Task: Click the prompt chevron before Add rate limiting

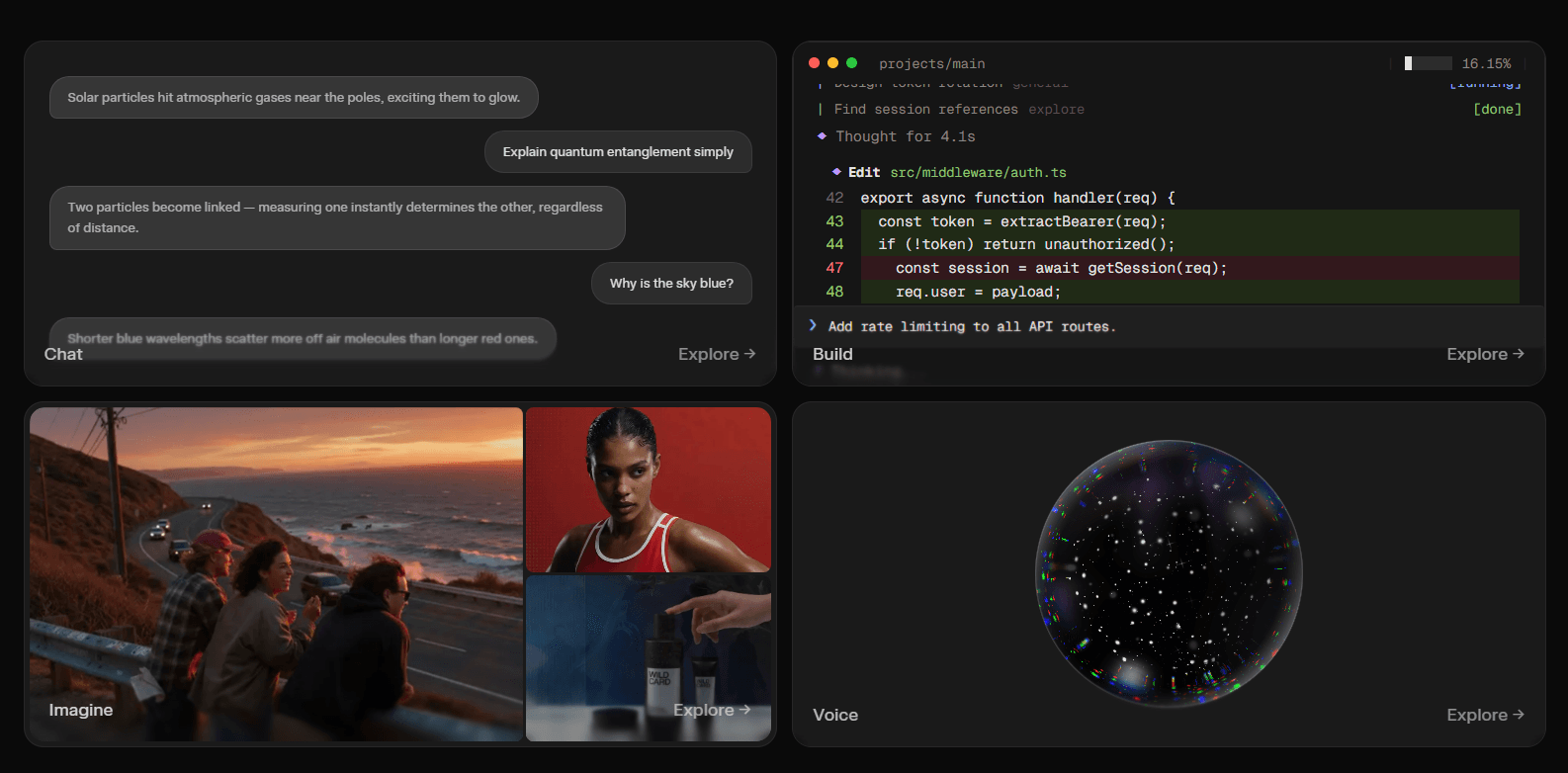Action: 813,325
